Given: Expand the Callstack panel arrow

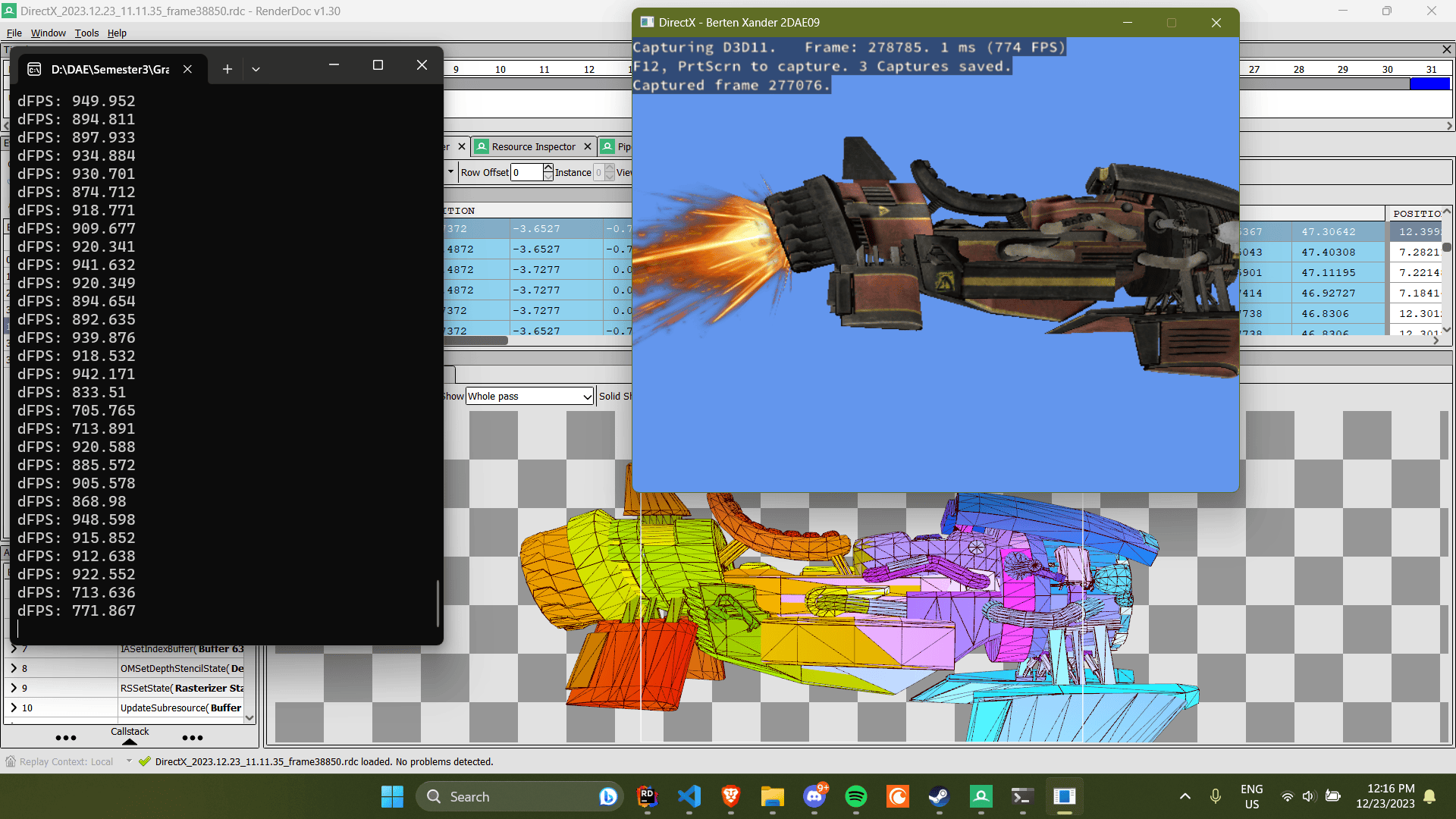Looking at the screenshot, I should [x=130, y=742].
